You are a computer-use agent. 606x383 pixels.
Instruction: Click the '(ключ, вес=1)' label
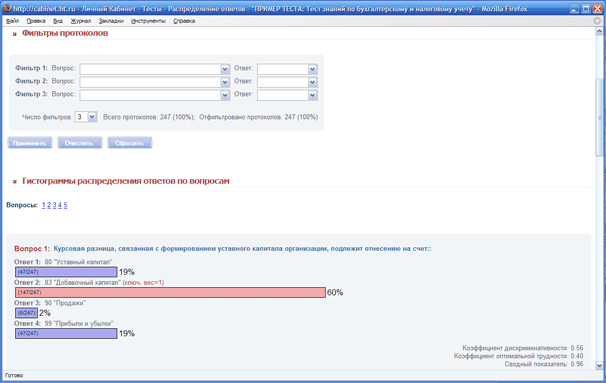[x=143, y=283]
